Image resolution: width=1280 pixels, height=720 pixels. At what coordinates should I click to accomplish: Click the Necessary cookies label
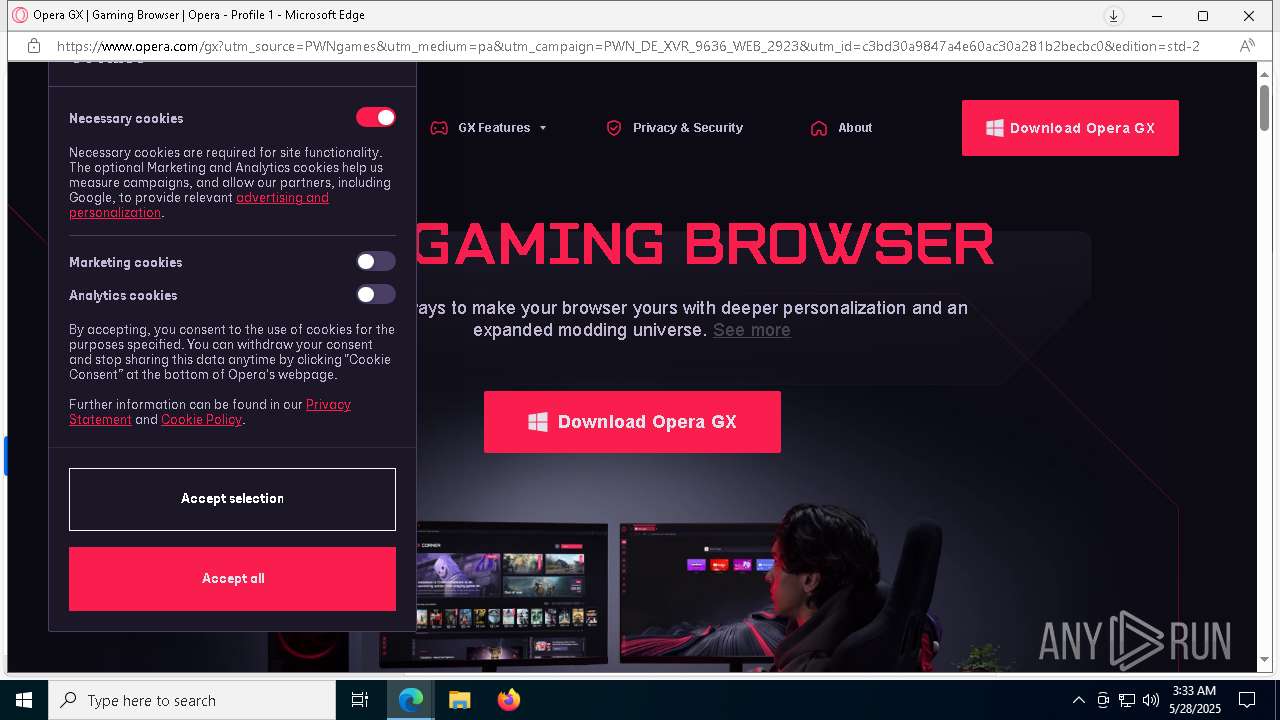click(126, 118)
